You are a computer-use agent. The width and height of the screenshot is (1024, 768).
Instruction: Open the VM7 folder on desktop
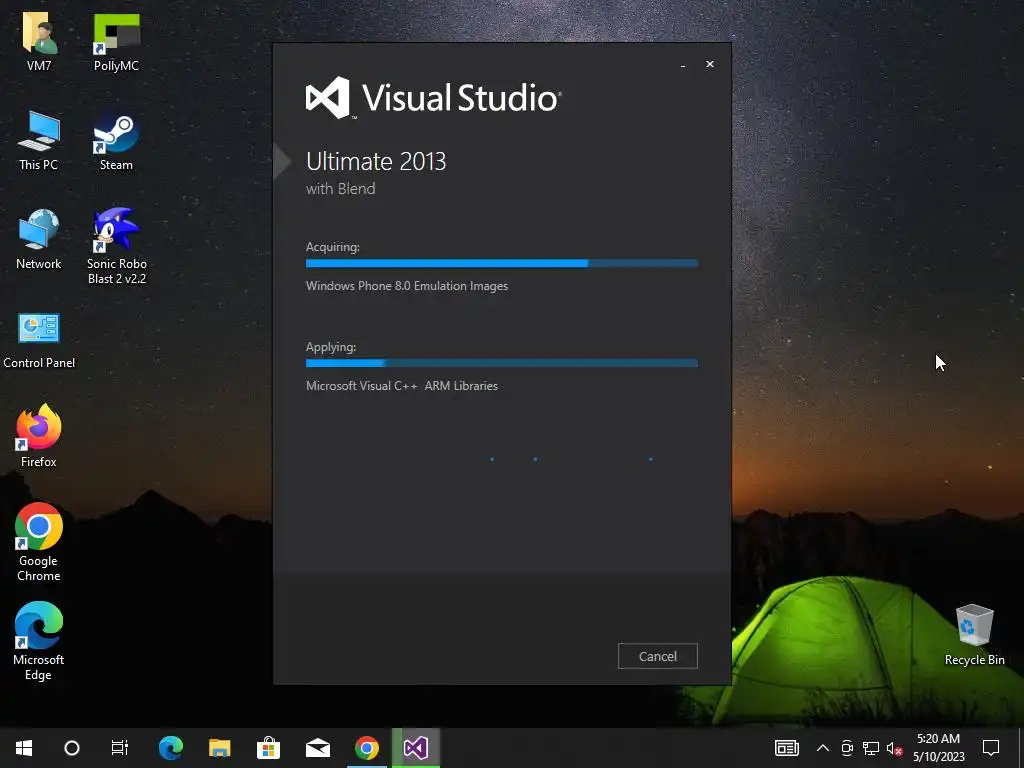coord(39,41)
